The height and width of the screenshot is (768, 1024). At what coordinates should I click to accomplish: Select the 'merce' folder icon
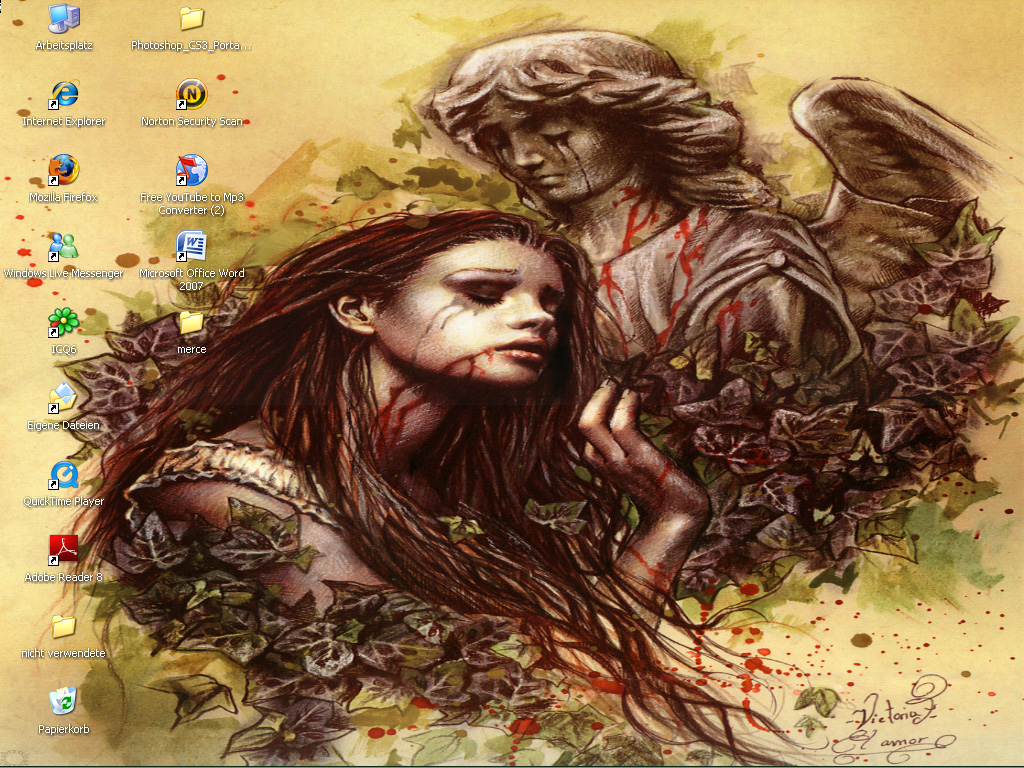pyautogui.click(x=191, y=323)
